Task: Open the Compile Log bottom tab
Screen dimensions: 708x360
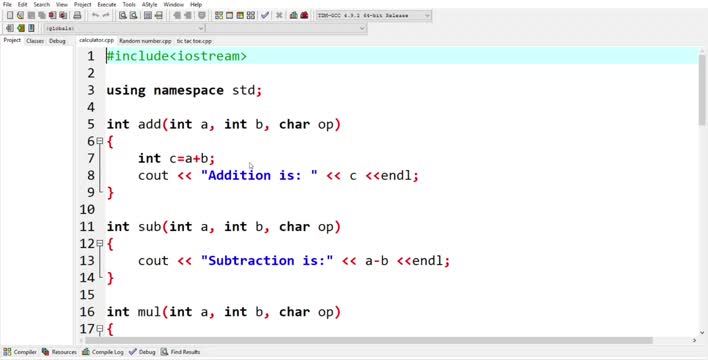Action: click(103, 352)
